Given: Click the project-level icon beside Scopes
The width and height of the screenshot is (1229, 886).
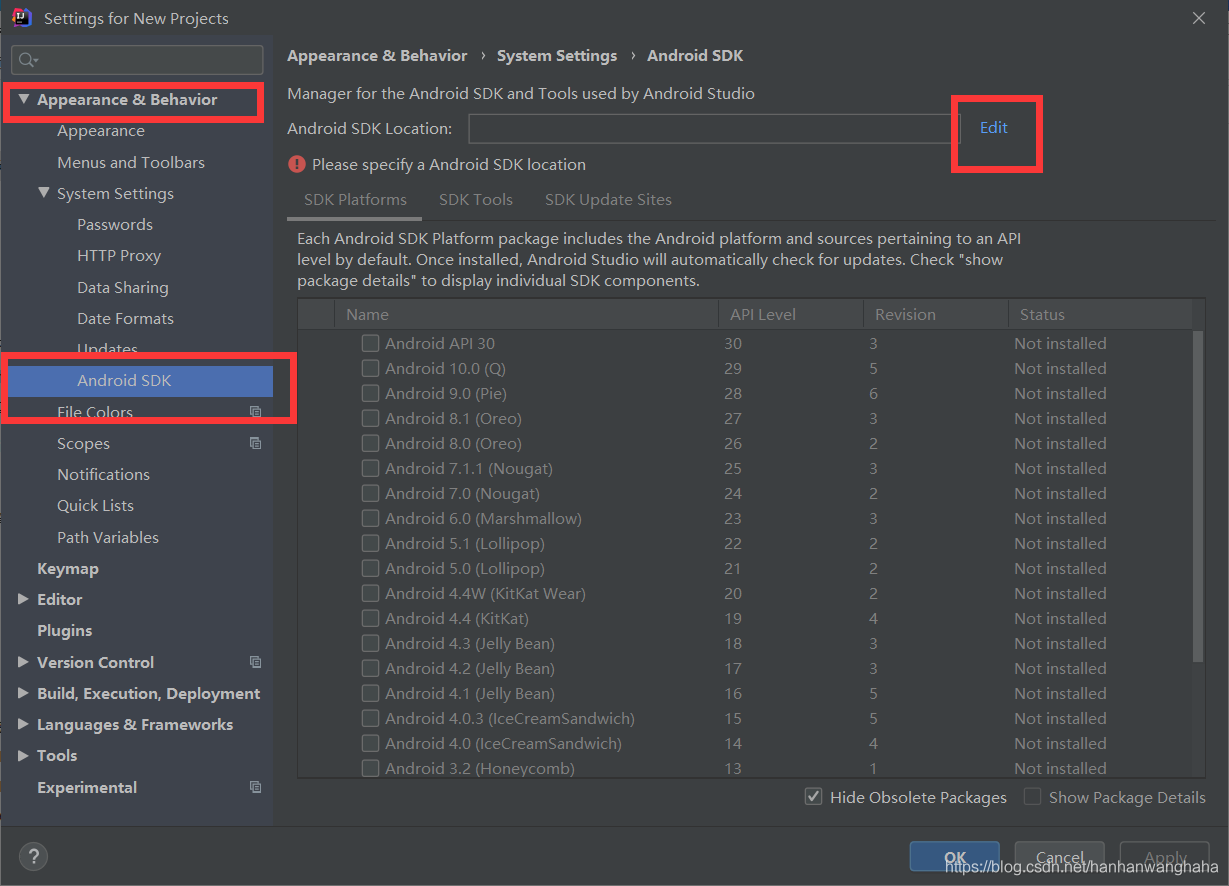Looking at the screenshot, I should (255, 443).
